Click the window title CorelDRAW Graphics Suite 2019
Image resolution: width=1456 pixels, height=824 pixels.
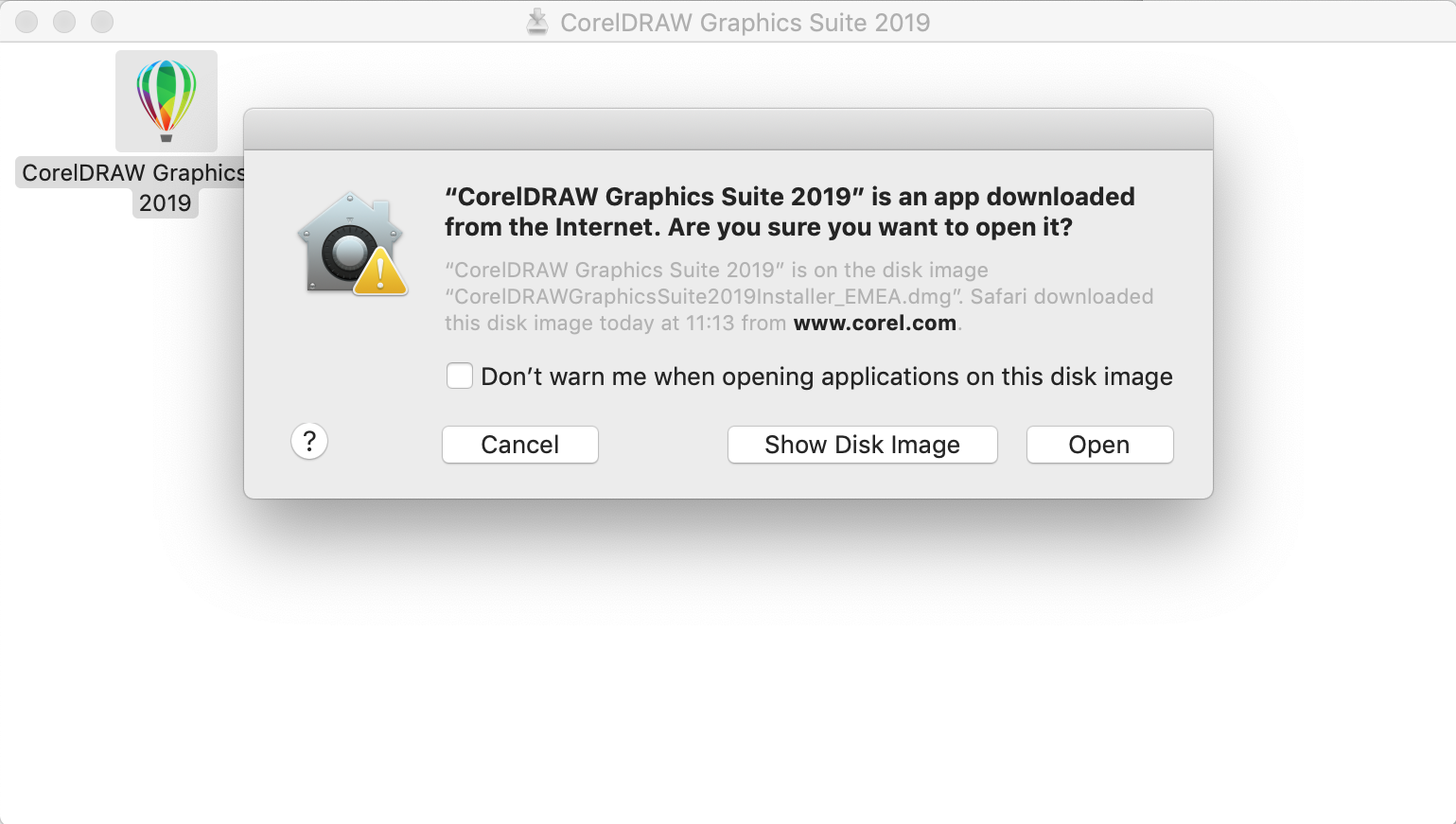coord(746,22)
